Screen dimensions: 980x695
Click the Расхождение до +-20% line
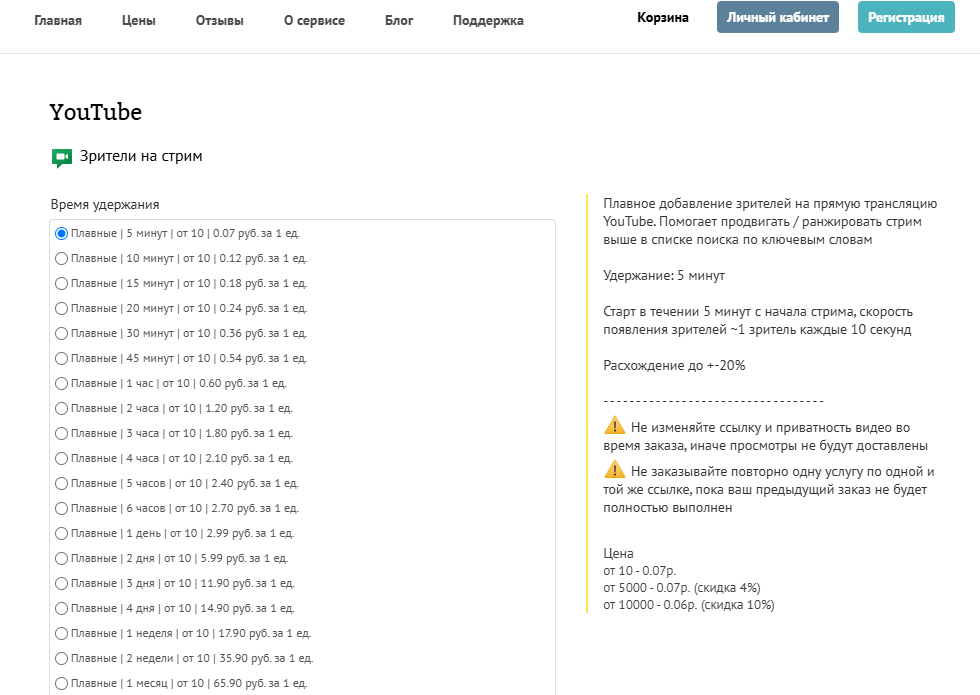click(x=674, y=366)
